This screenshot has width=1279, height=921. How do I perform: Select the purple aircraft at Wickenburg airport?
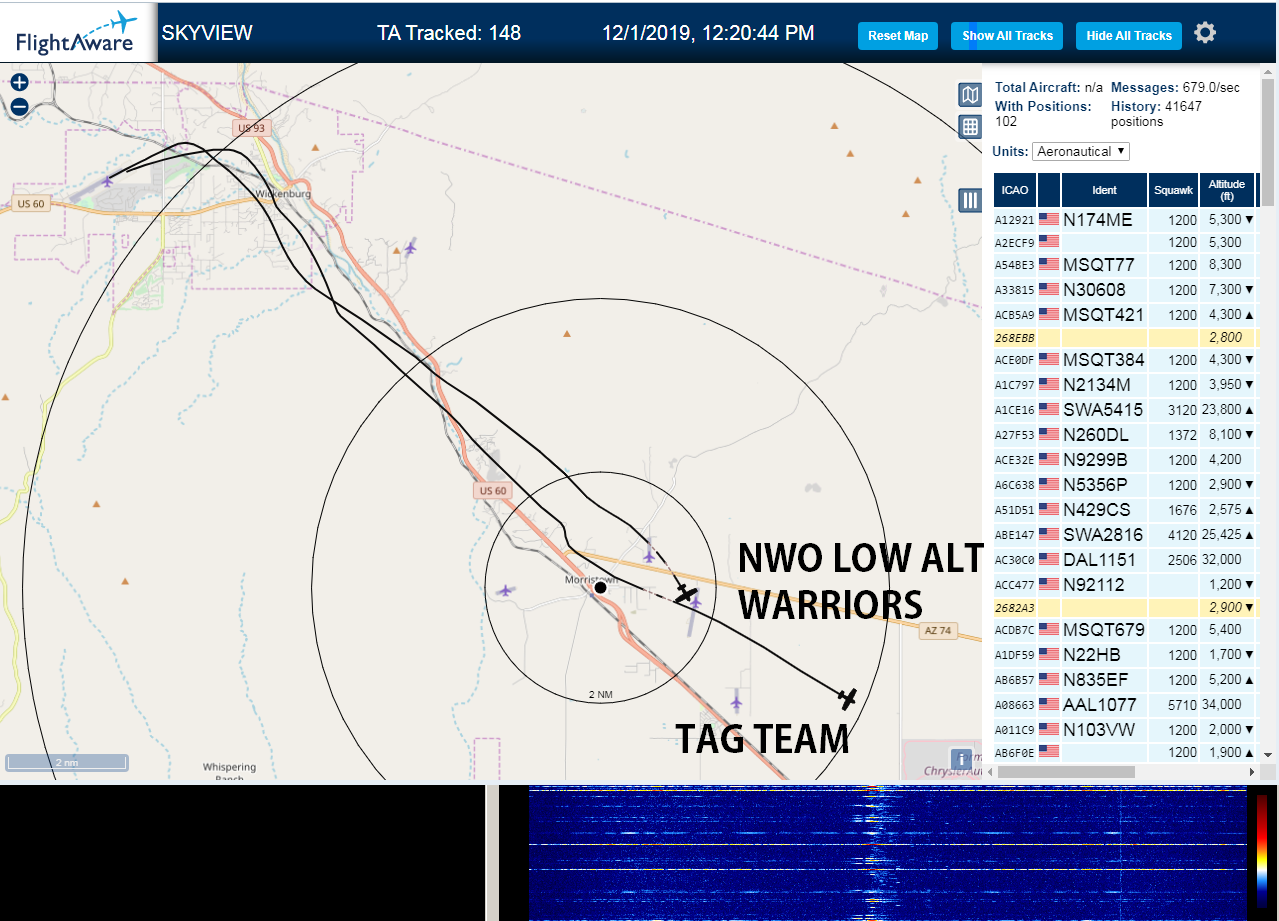click(x=108, y=181)
